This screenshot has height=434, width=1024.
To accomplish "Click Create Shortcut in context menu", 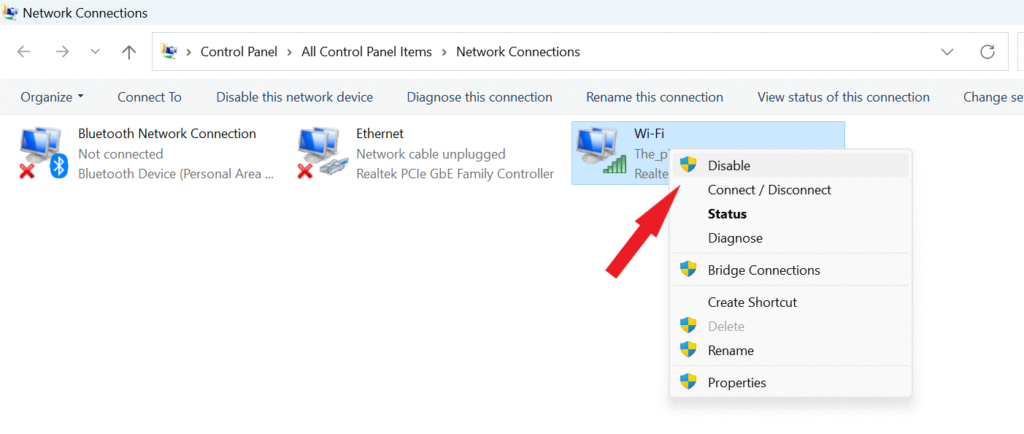I will point(752,302).
